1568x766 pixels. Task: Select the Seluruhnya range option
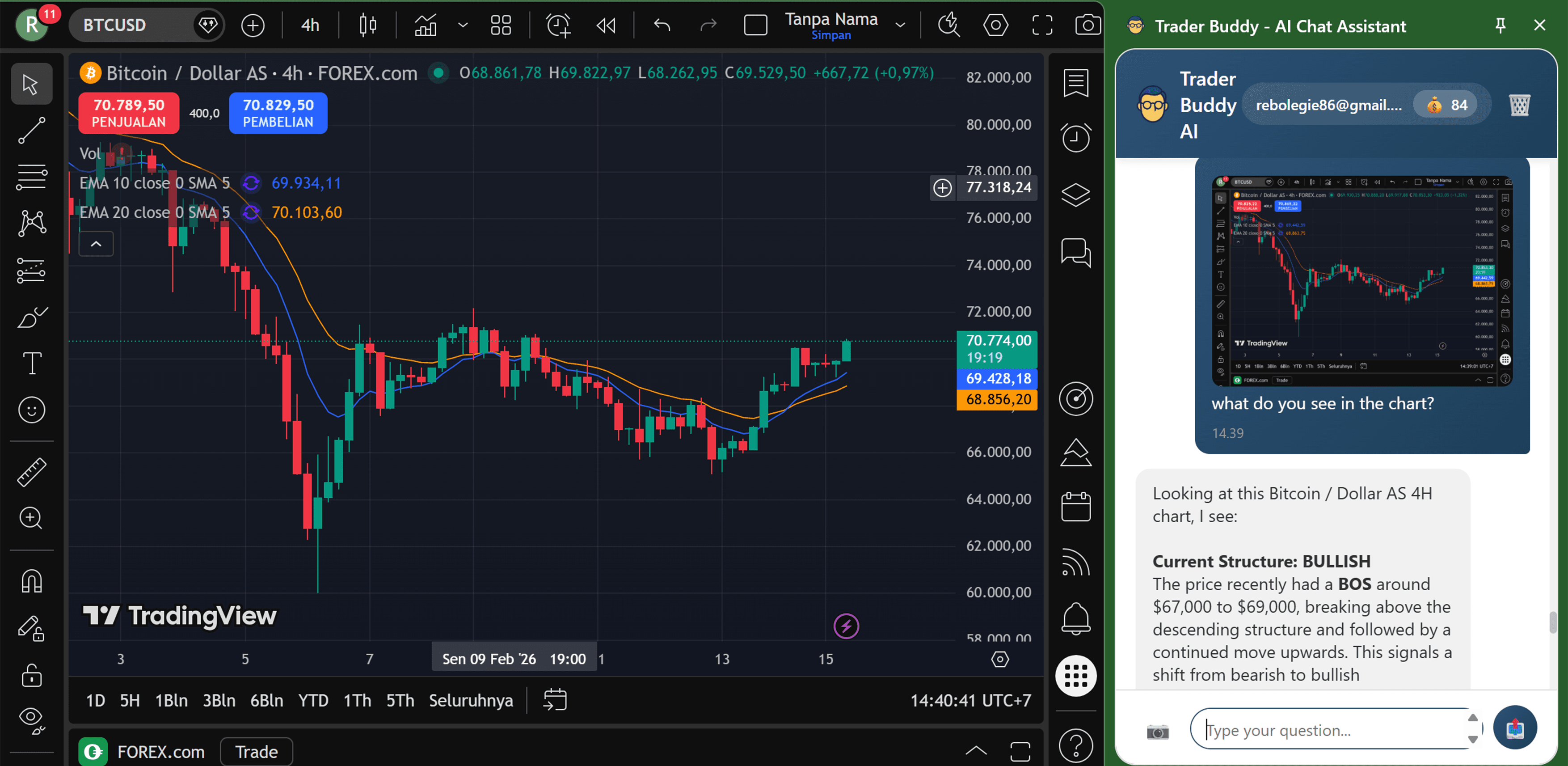[x=471, y=700]
